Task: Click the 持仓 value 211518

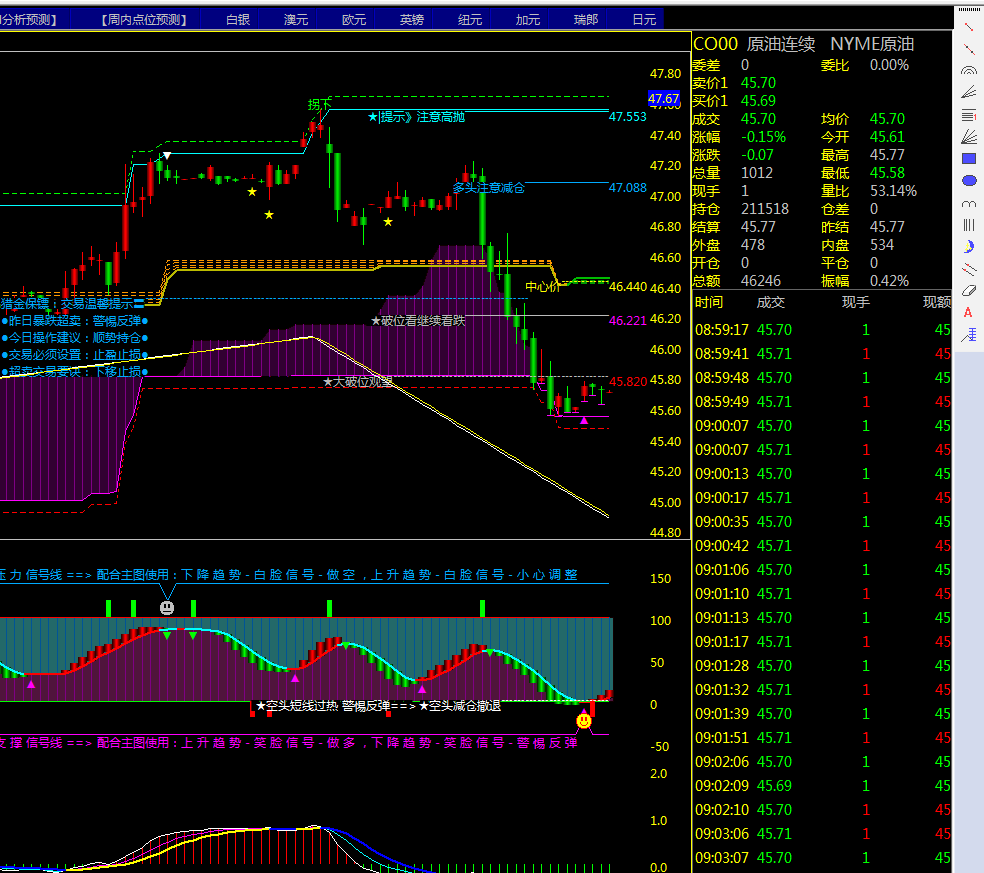Action: (764, 209)
